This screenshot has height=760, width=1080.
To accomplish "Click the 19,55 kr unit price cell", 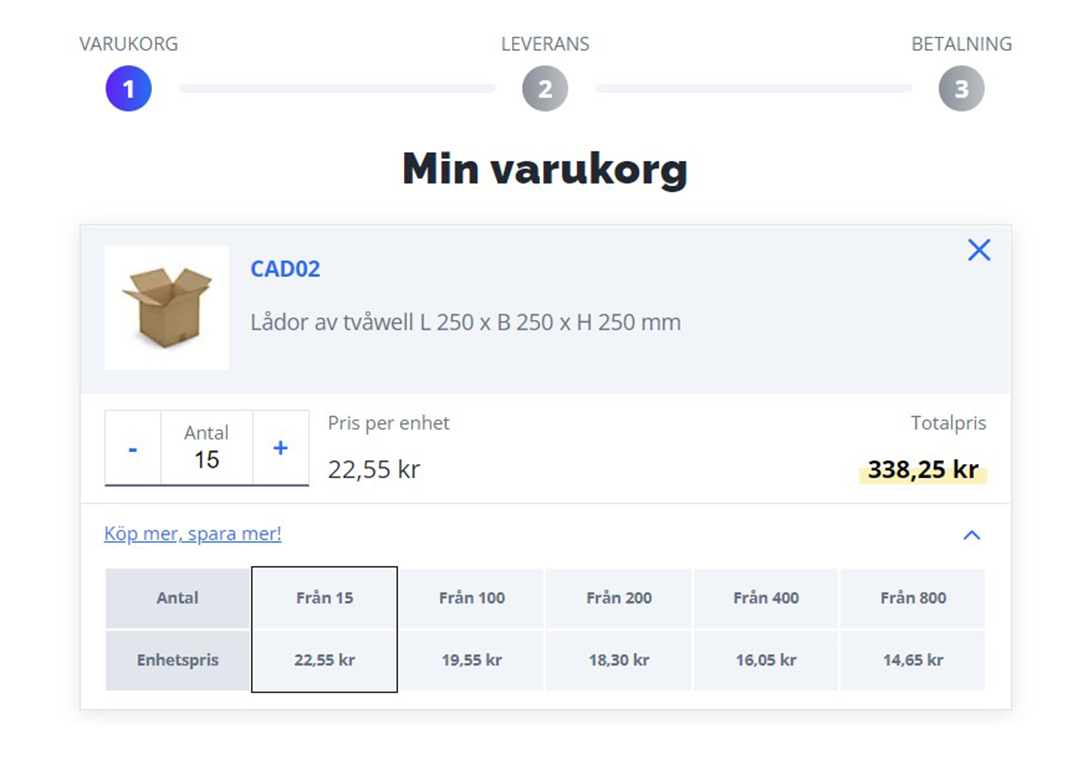I will (472, 660).
